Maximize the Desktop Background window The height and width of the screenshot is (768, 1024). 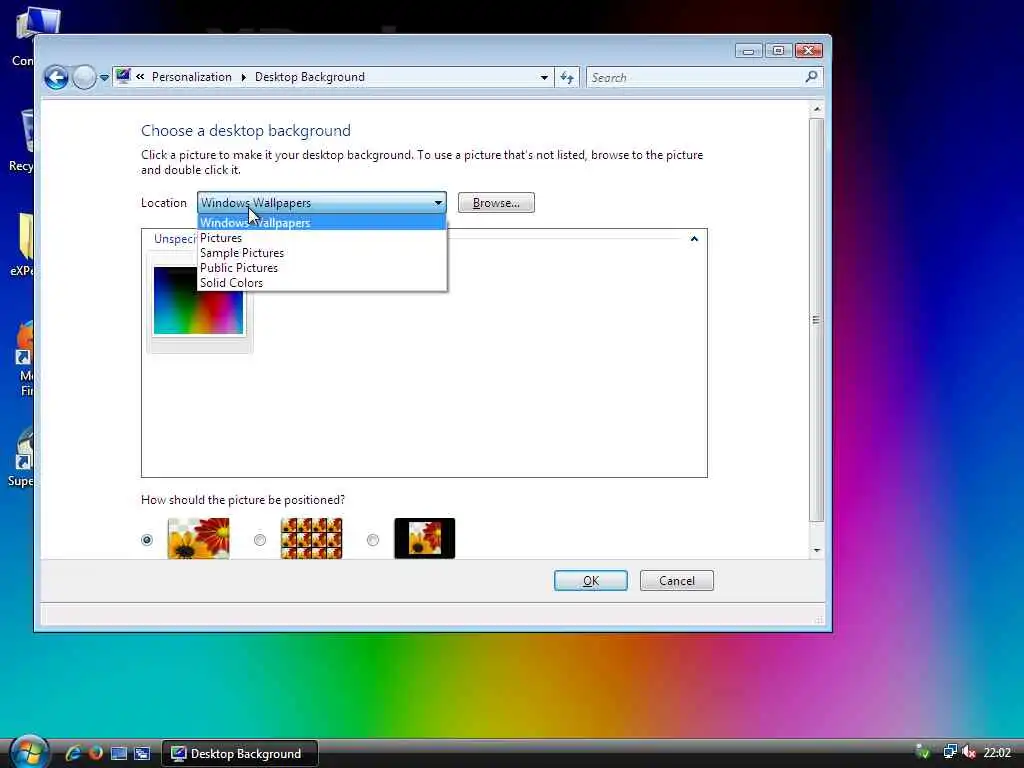778,51
